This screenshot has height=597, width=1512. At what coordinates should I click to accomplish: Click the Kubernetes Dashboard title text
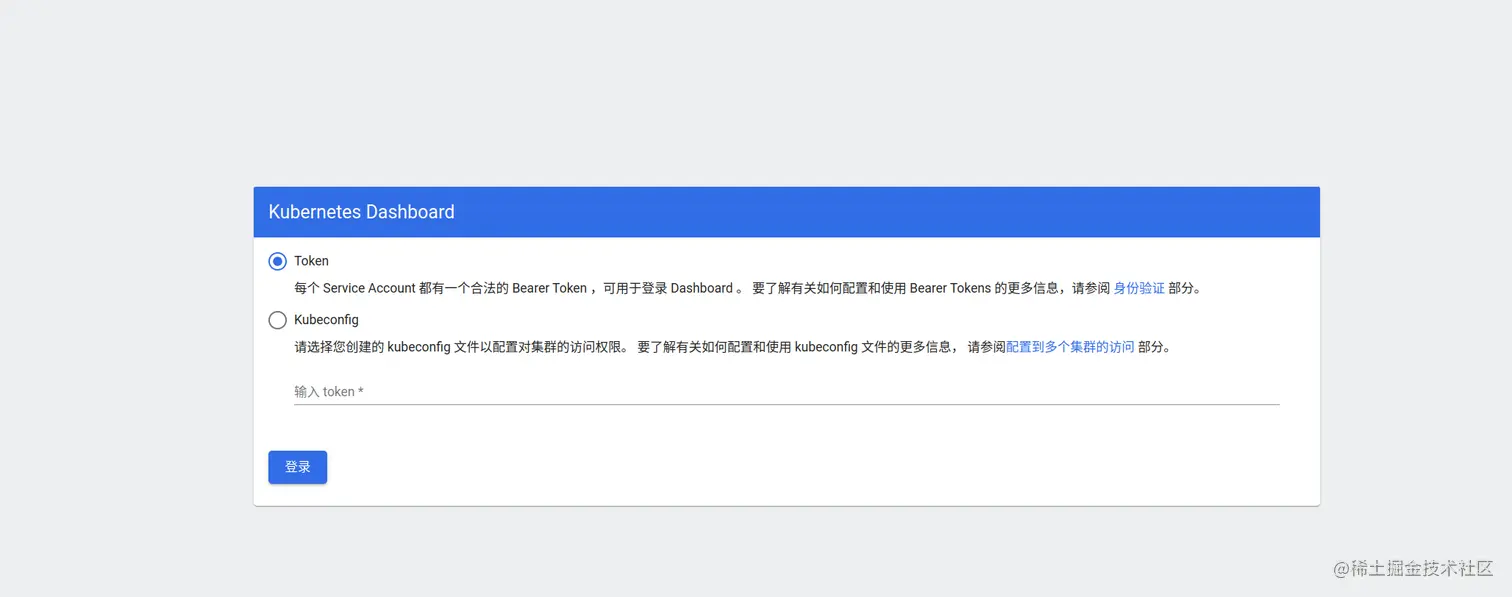(361, 212)
